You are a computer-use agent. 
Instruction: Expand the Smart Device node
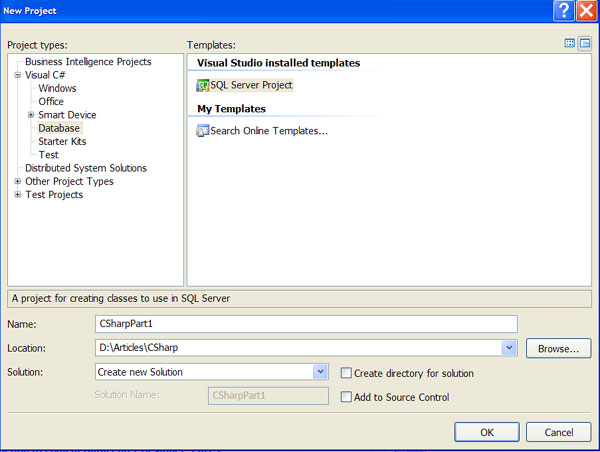tap(31, 115)
